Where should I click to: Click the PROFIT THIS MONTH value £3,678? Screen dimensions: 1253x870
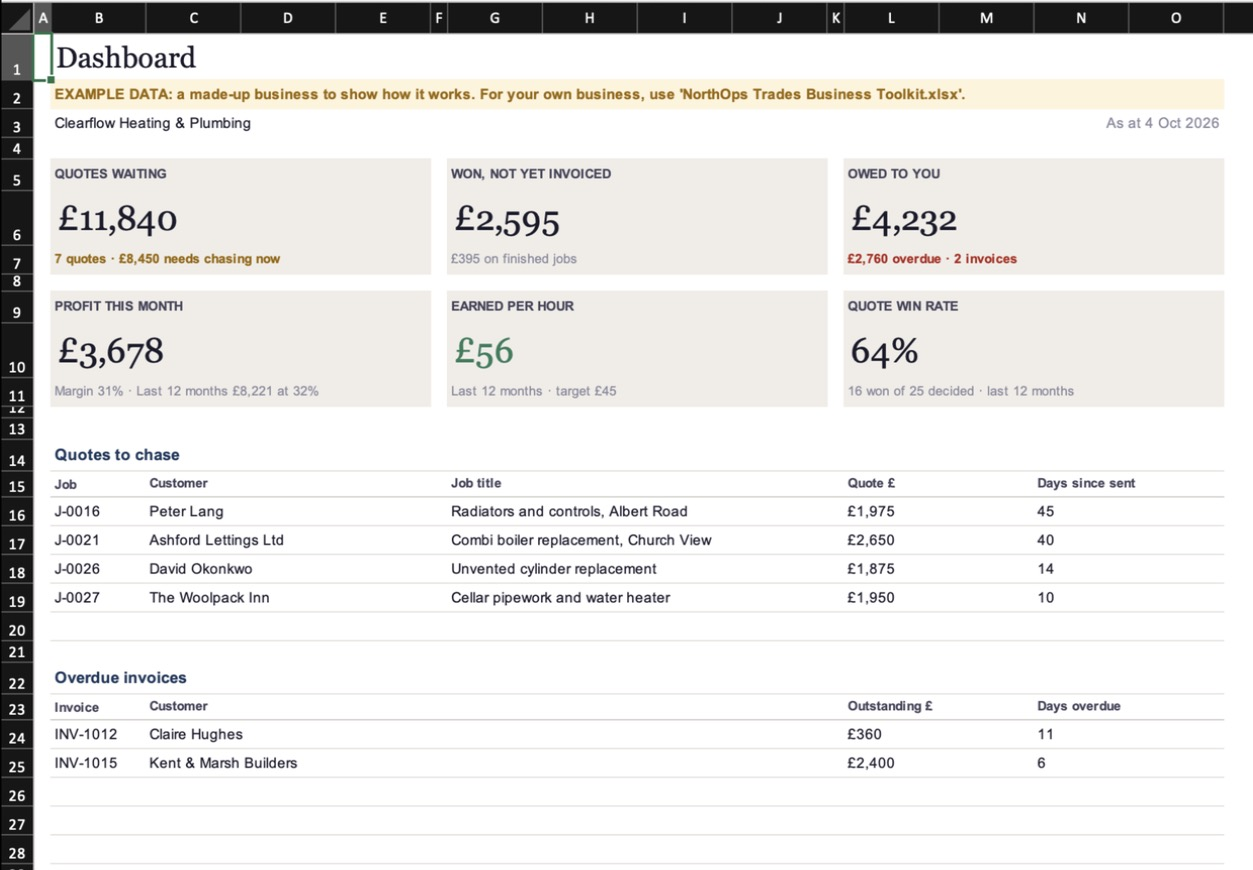coord(110,351)
